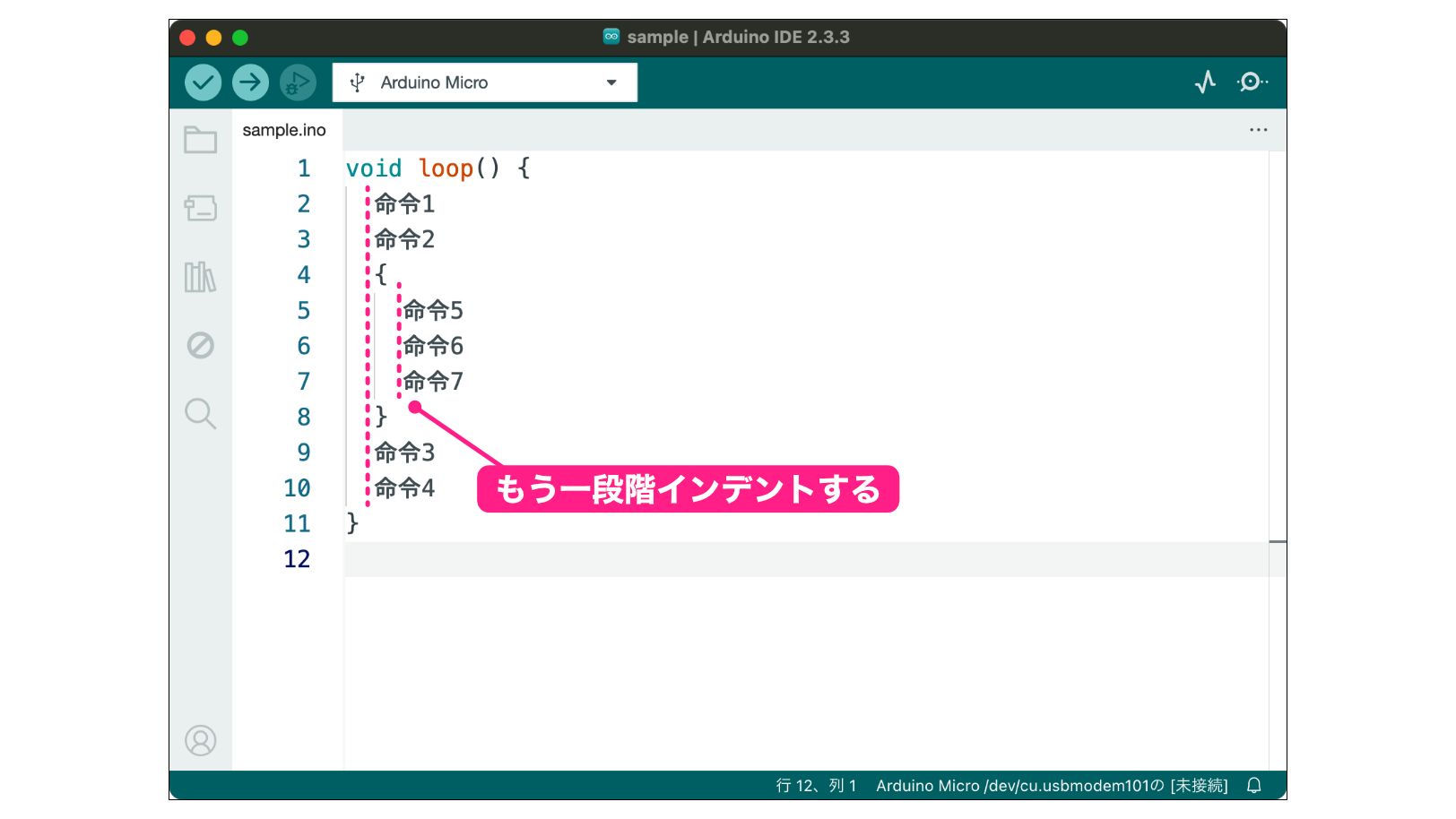Toggle notifications bell in status bar
This screenshot has width=1456, height=819.
tap(1254, 786)
